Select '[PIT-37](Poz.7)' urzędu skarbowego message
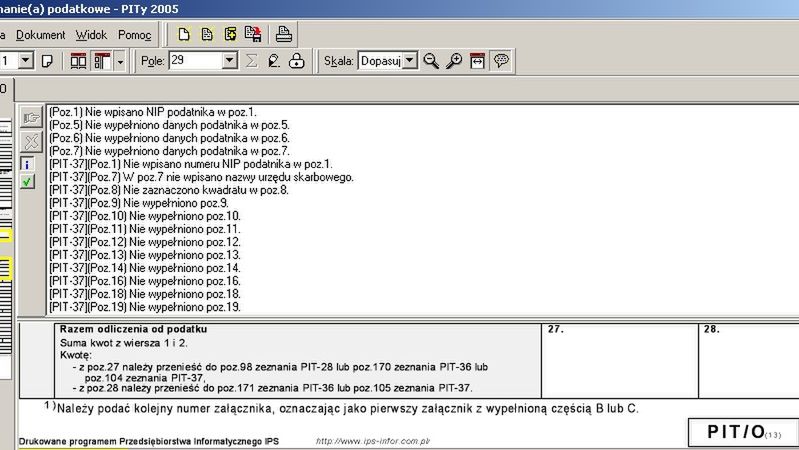799x450 pixels. pos(201,177)
